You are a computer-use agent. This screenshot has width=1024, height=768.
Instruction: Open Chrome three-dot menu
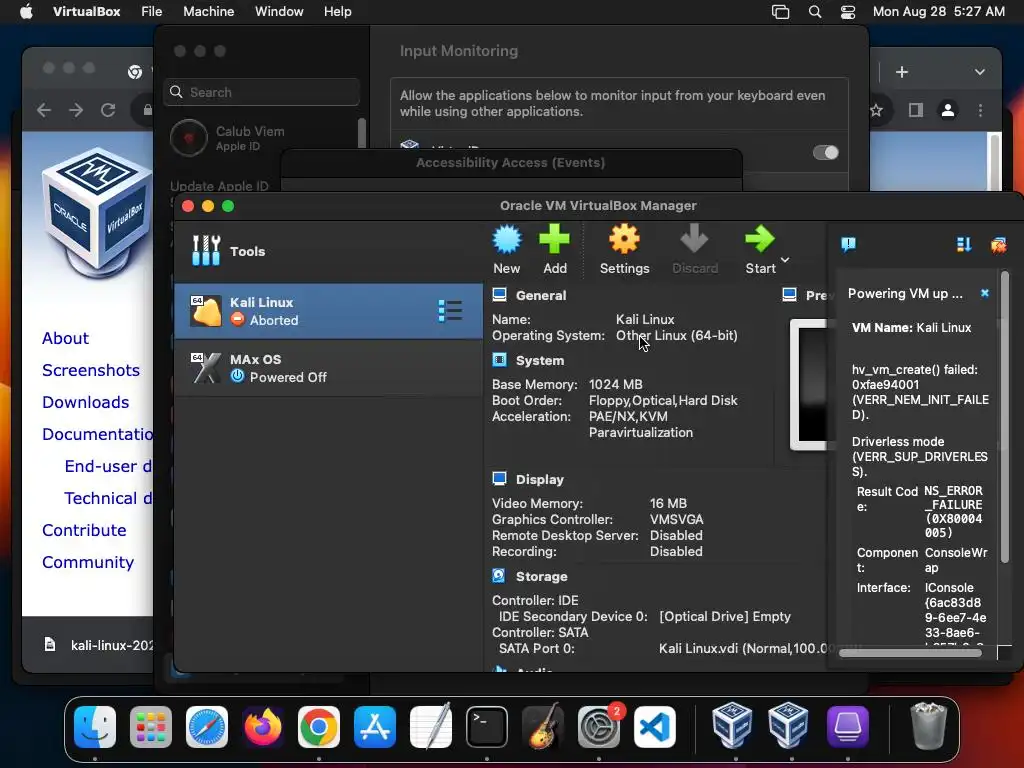[x=980, y=110]
